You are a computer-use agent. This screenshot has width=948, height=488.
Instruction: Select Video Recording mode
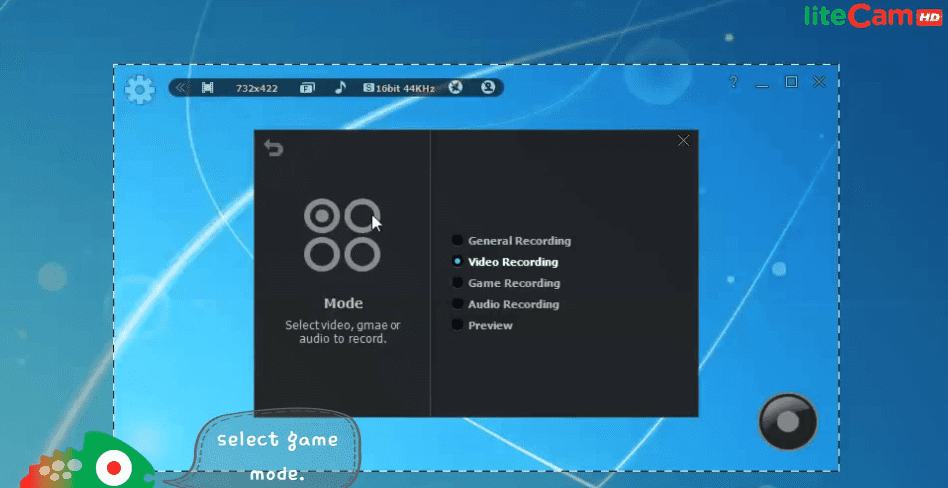505,262
